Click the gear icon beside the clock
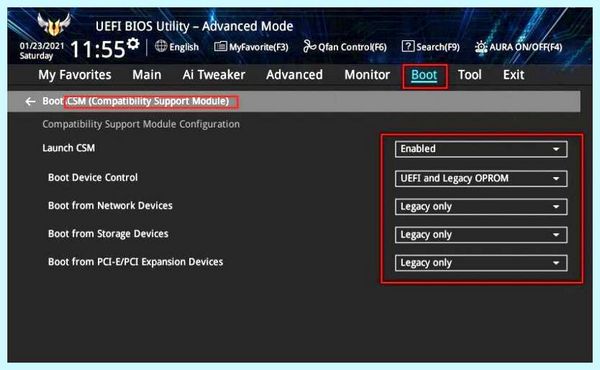 133,44
